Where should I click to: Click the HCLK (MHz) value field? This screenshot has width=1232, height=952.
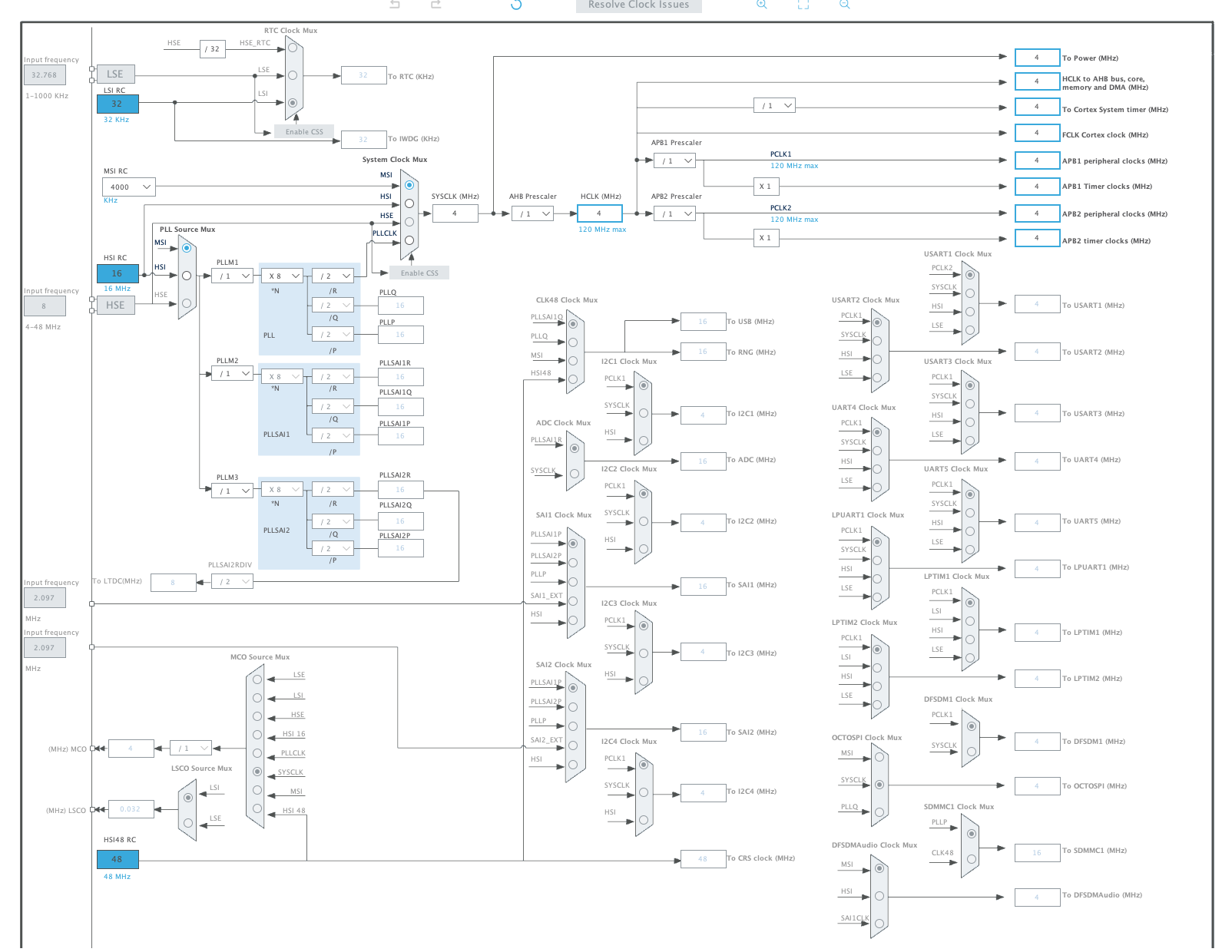tap(600, 213)
